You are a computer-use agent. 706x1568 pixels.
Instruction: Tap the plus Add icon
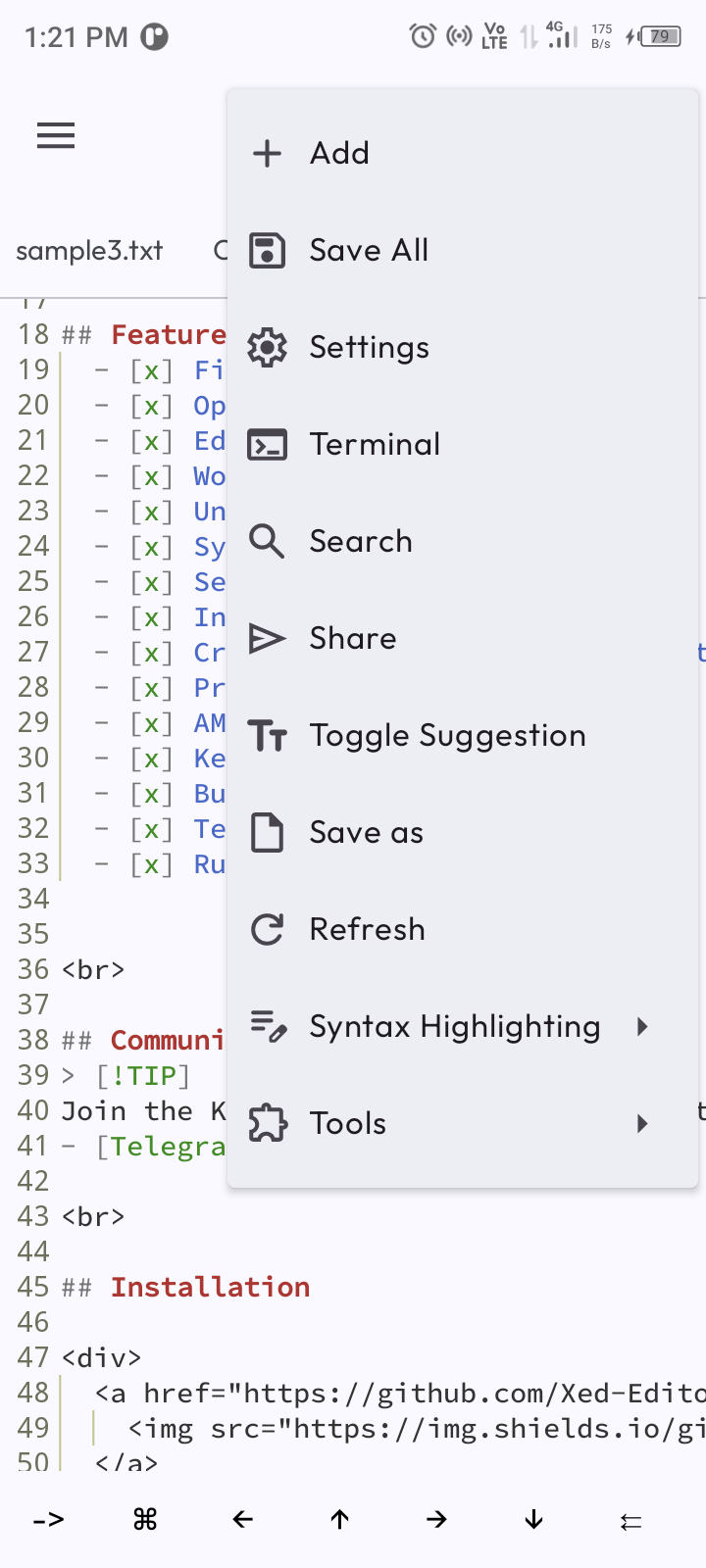pos(267,153)
